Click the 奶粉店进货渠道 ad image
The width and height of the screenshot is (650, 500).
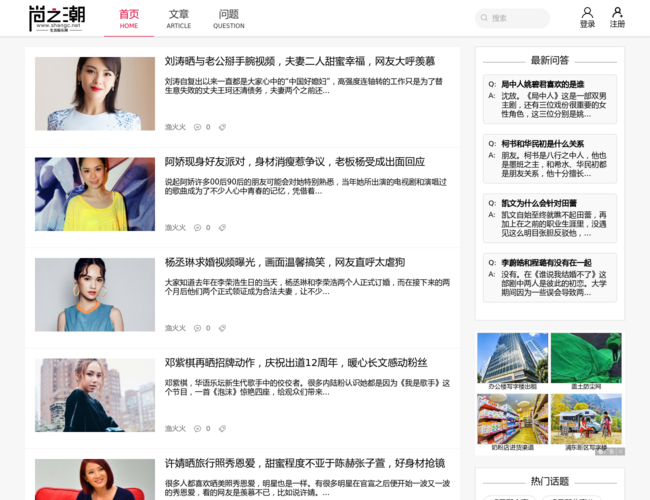(512, 419)
